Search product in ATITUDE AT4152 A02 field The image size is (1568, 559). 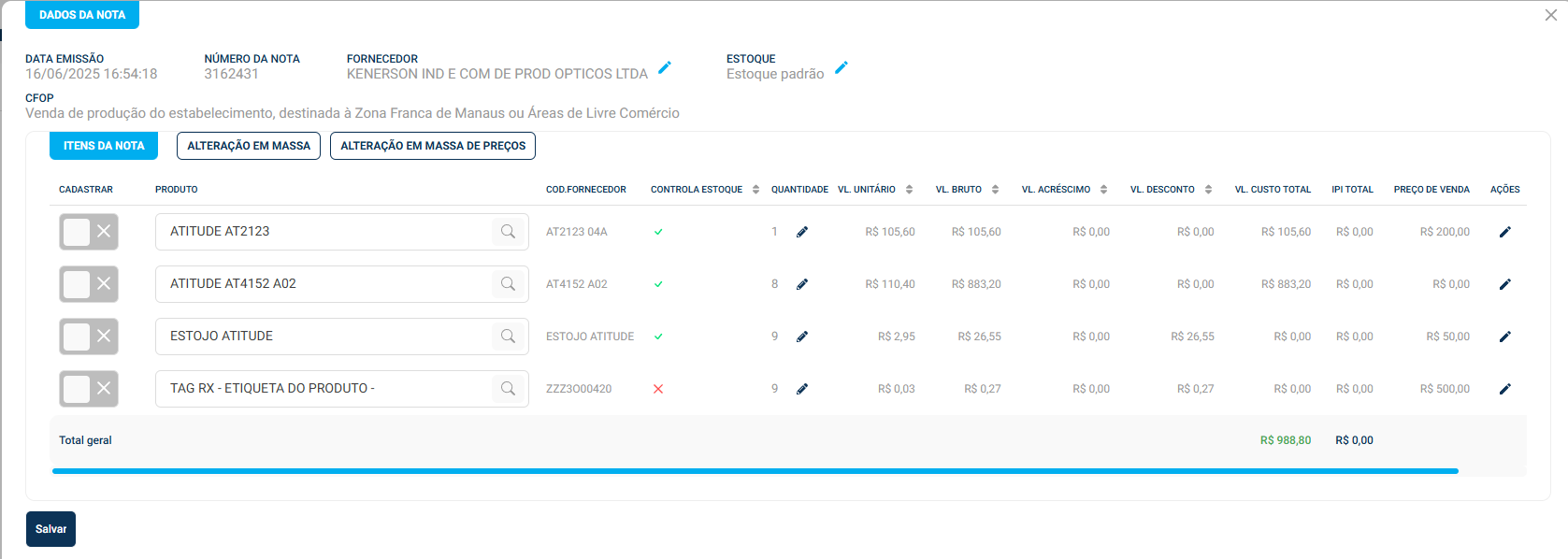click(x=508, y=284)
